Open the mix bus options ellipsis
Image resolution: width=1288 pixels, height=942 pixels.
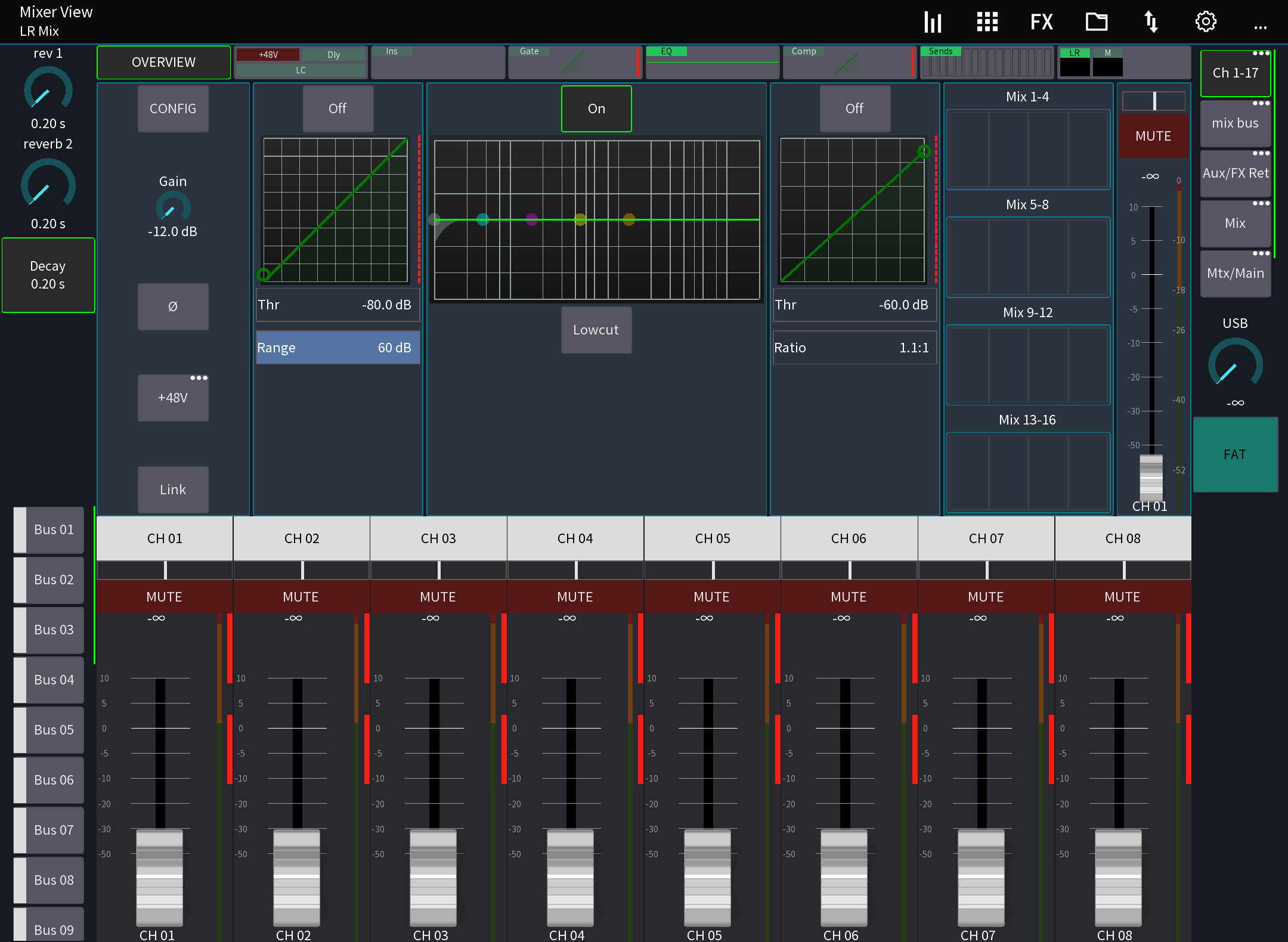pyautogui.click(x=1262, y=103)
